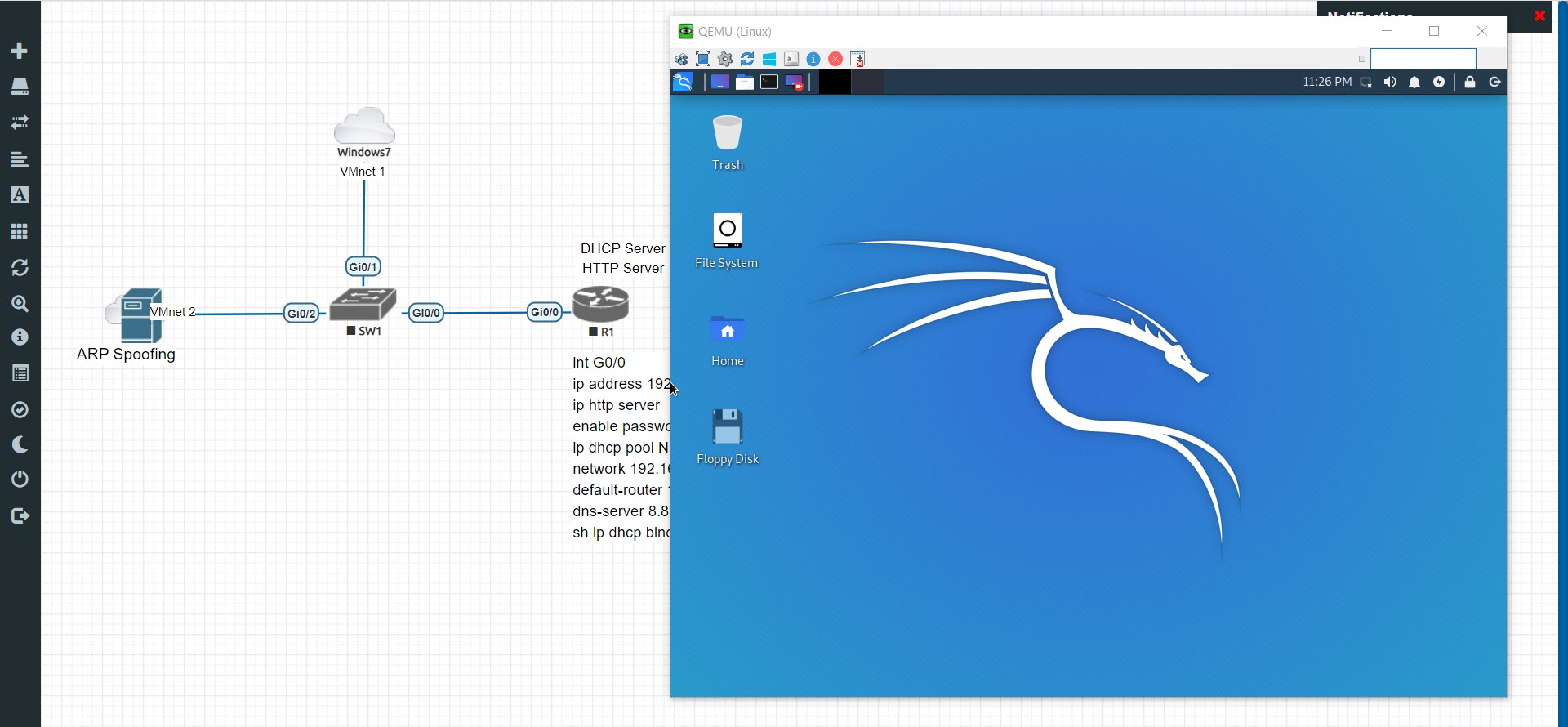The width and height of the screenshot is (1568, 727).
Task: Click the Add an object plus icon
Action: pyautogui.click(x=20, y=51)
